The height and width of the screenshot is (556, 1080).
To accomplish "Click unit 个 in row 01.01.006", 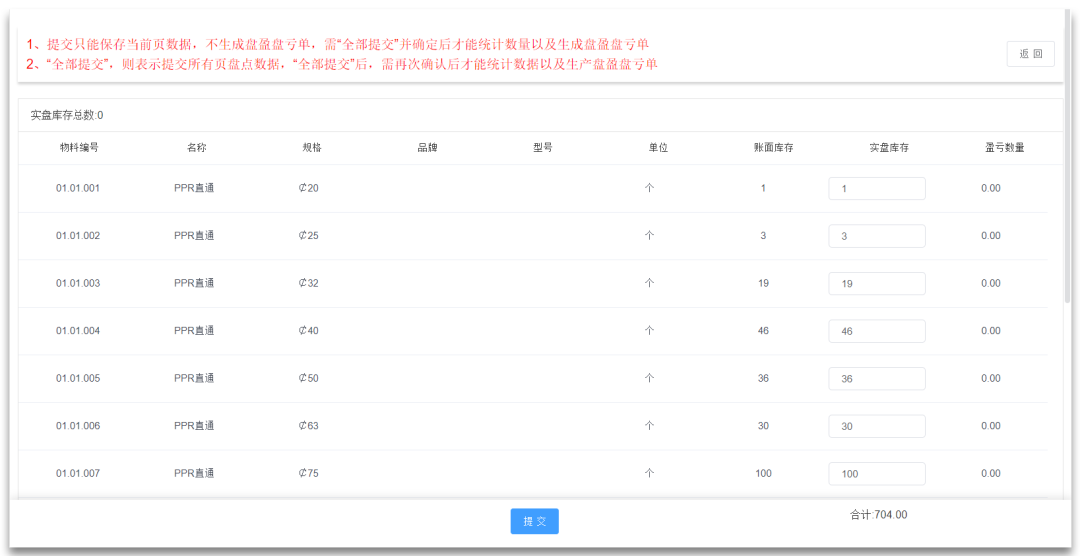I will (649, 426).
